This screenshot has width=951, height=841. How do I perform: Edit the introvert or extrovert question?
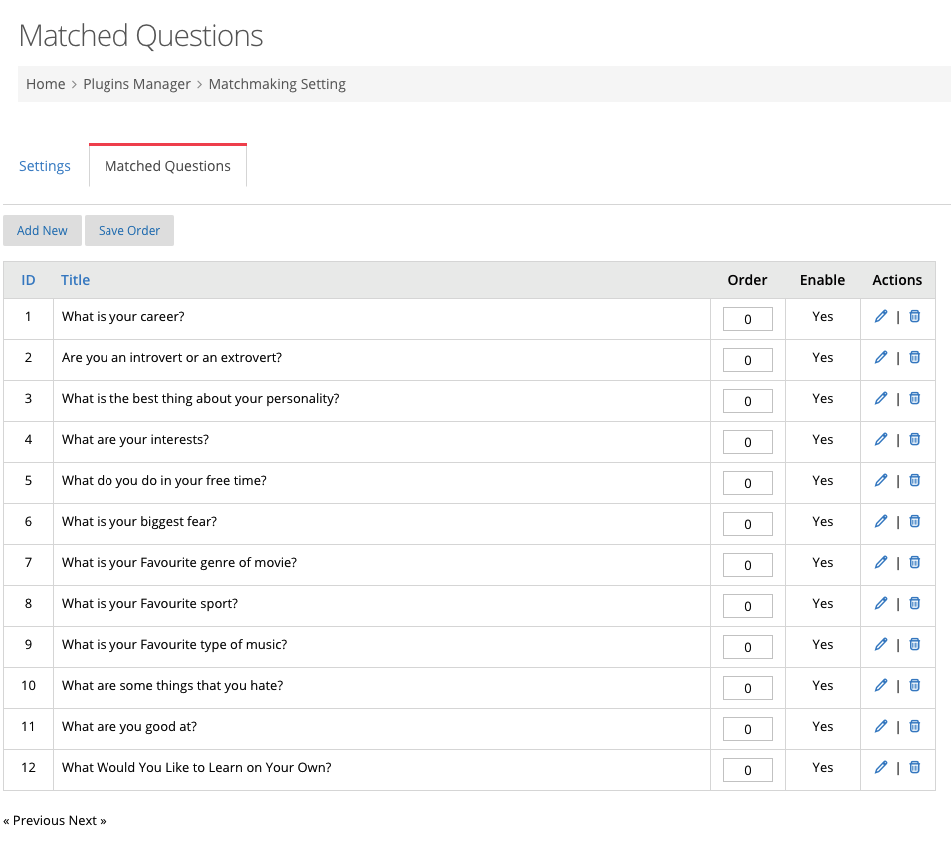(x=881, y=358)
